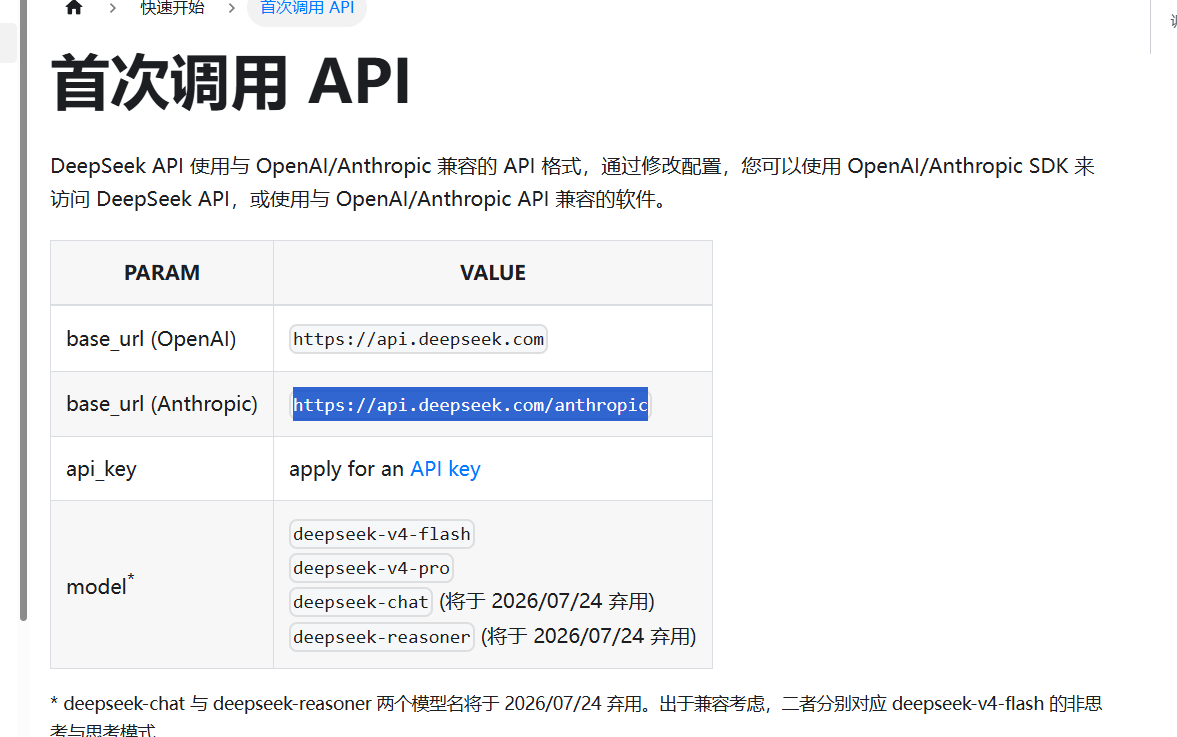The width and height of the screenshot is (1177, 737).
Task: Go to the home breadcrumb icon
Action: coord(74,8)
